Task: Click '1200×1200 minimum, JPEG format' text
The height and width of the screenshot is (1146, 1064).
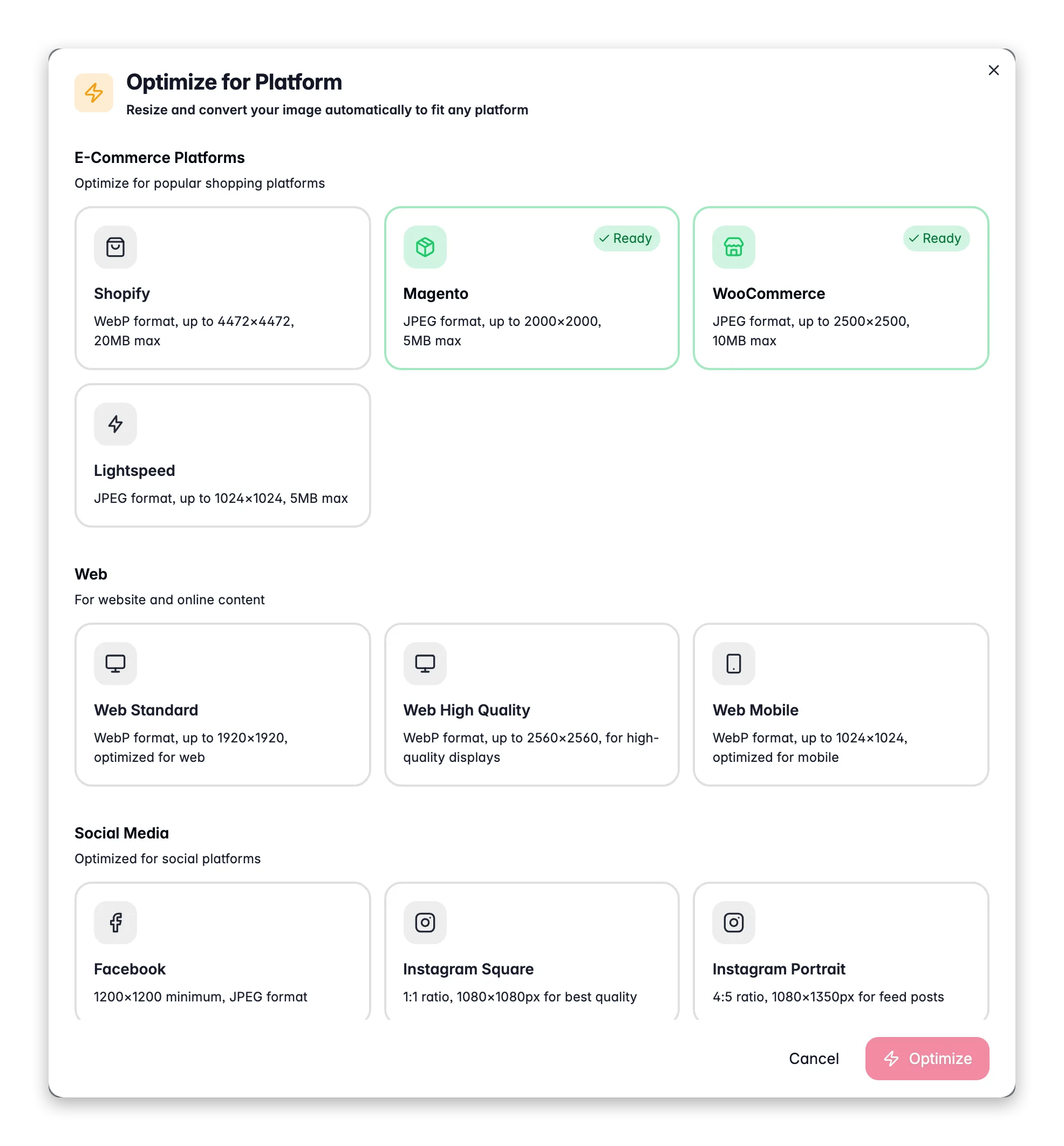Action: tap(201, 997)
